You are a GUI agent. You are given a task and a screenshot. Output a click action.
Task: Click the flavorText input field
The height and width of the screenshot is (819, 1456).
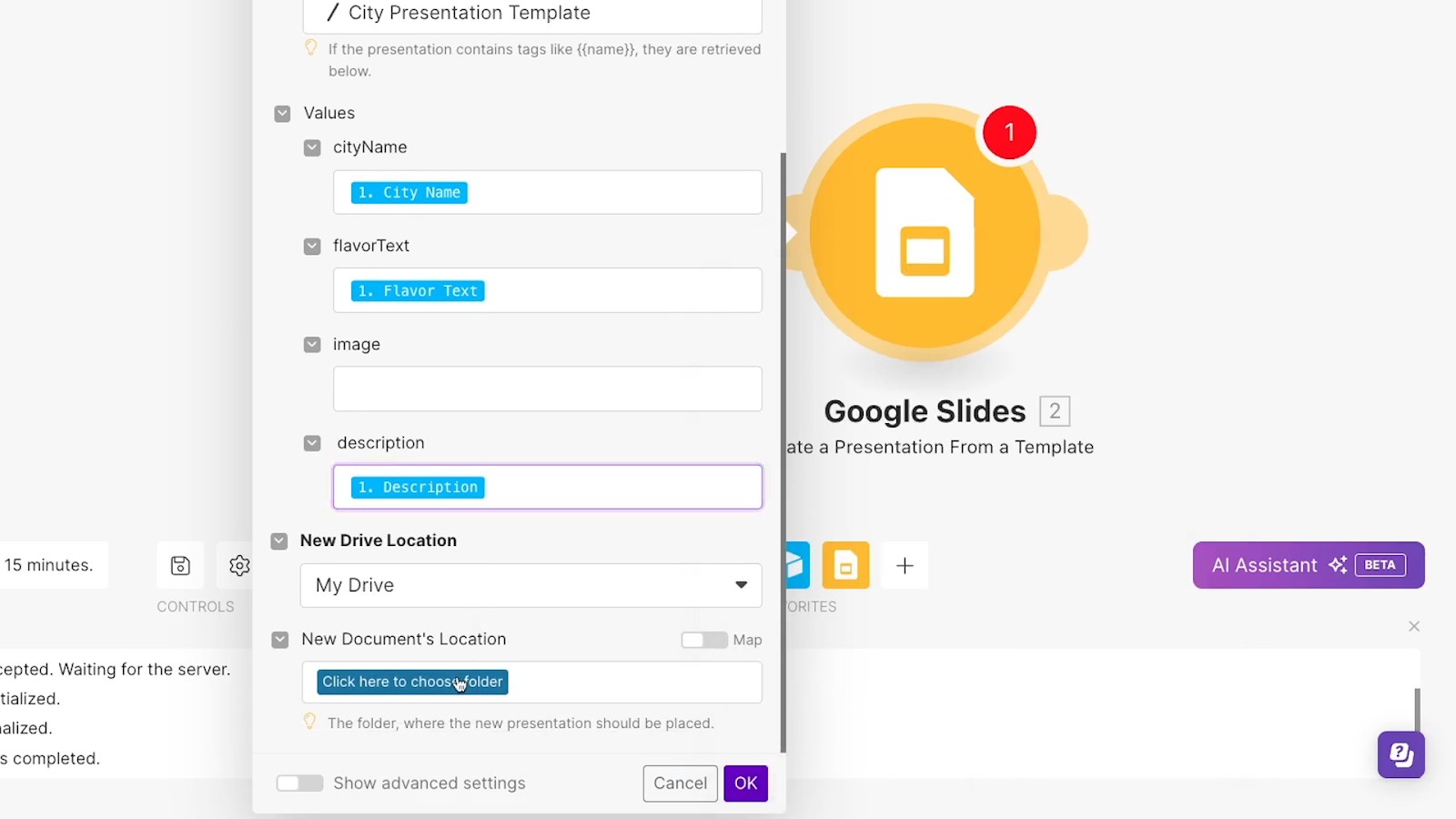pos(548,290)
